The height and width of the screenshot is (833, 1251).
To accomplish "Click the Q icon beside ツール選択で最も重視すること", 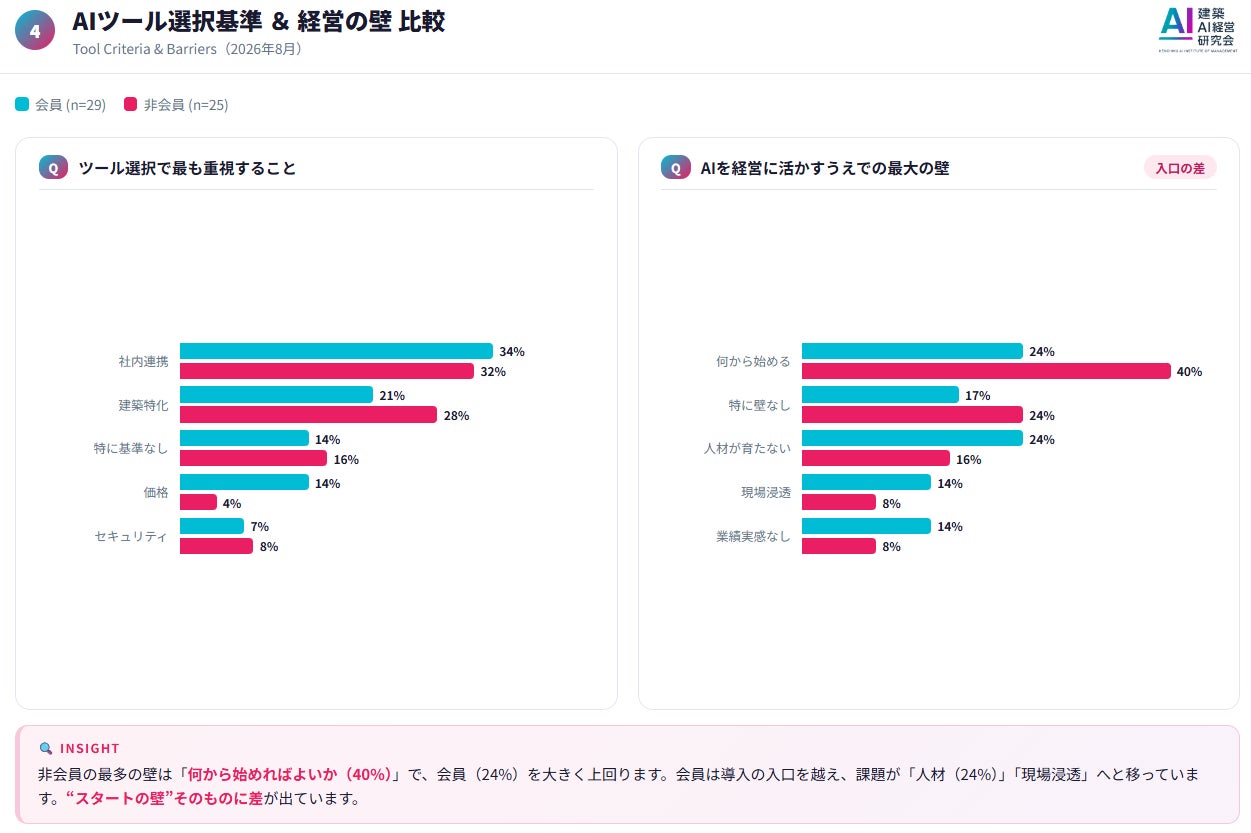I will tap(53, 168).
